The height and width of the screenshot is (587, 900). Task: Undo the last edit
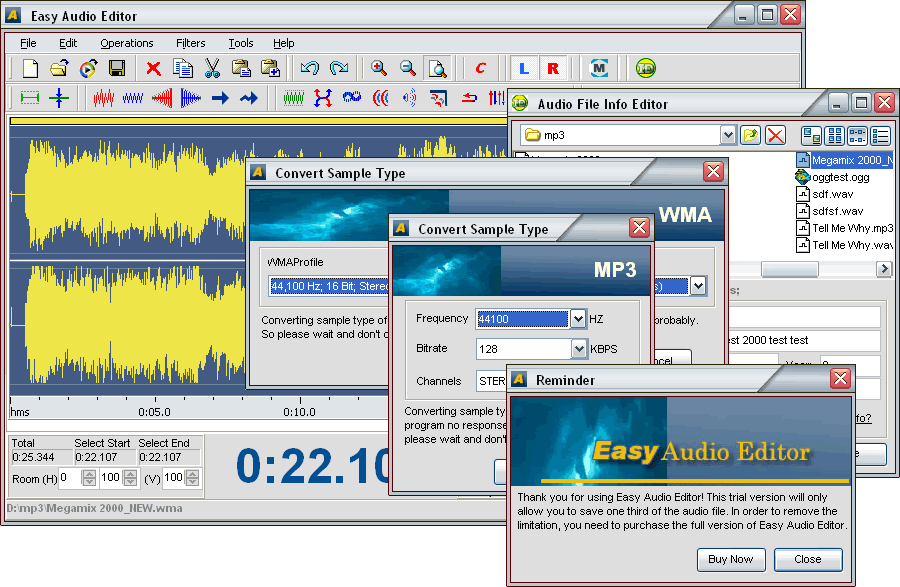point(310,68)
